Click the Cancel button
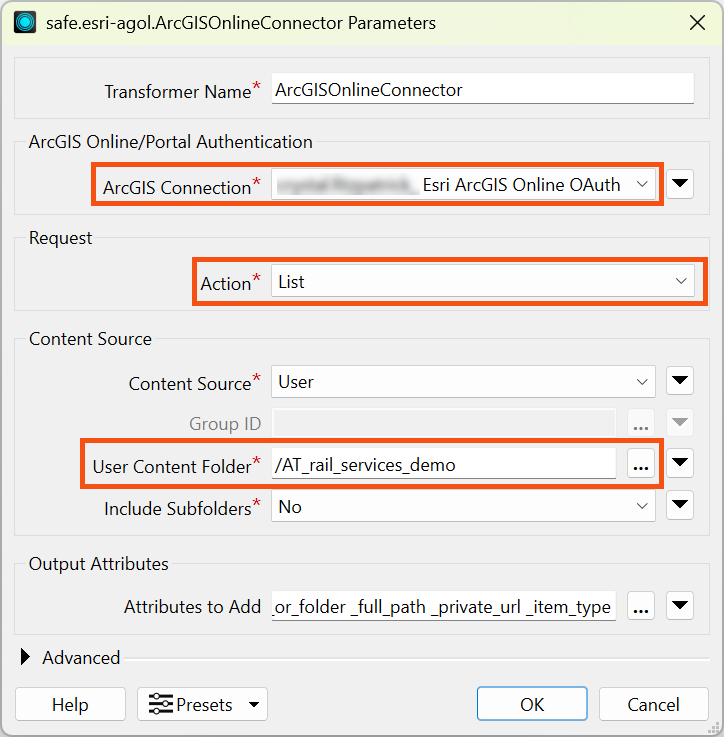 click(x=653, y=704)
